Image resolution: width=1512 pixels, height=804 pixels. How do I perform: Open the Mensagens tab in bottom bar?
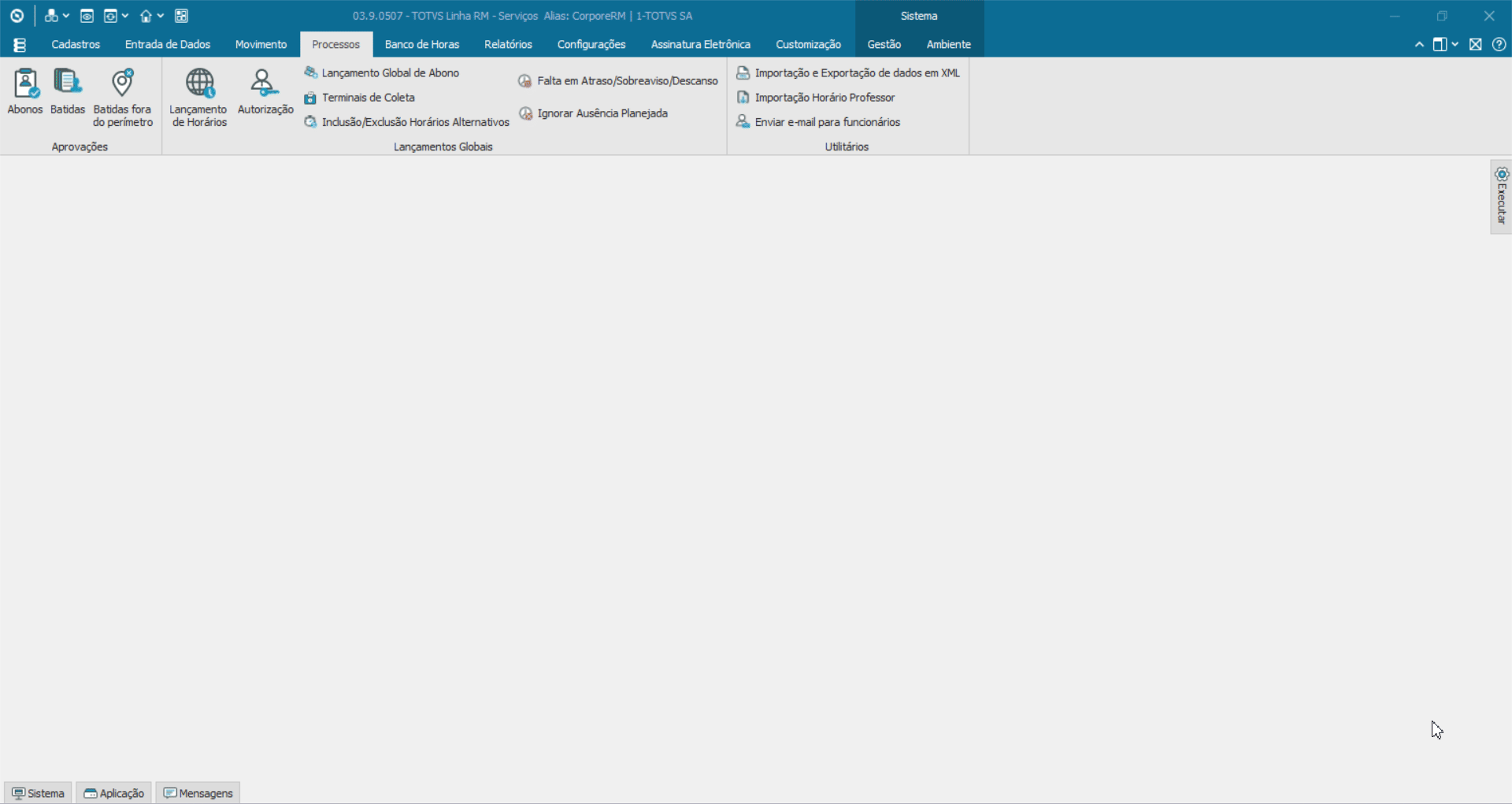(198, 793)
